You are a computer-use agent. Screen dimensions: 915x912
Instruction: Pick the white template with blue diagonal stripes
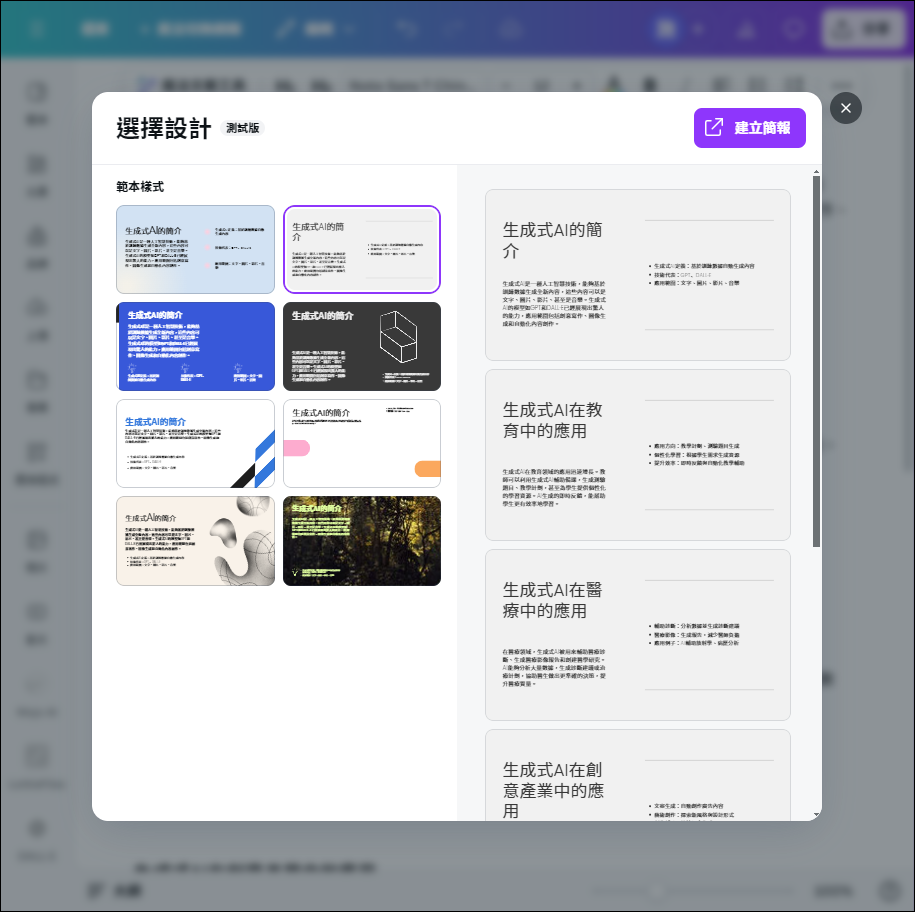pyautogui.click(x=195, y=443)
